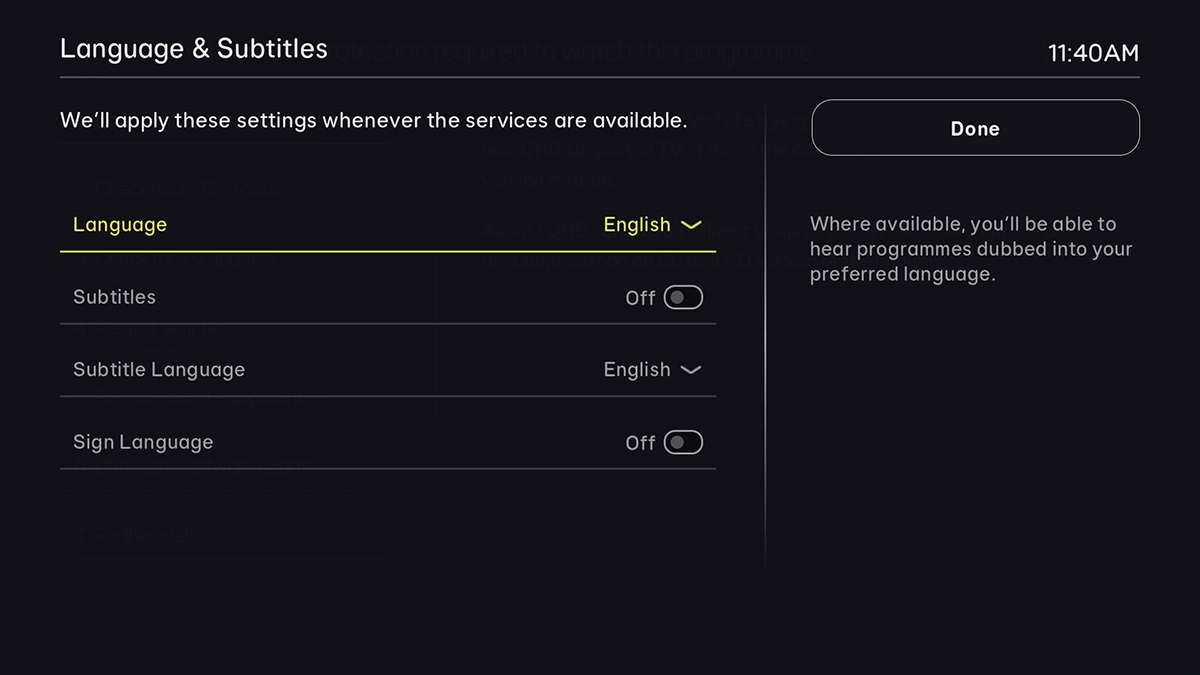Confirm settings with Done
This screenshot has width=1200, height=675.
click(x=975, y=128)
